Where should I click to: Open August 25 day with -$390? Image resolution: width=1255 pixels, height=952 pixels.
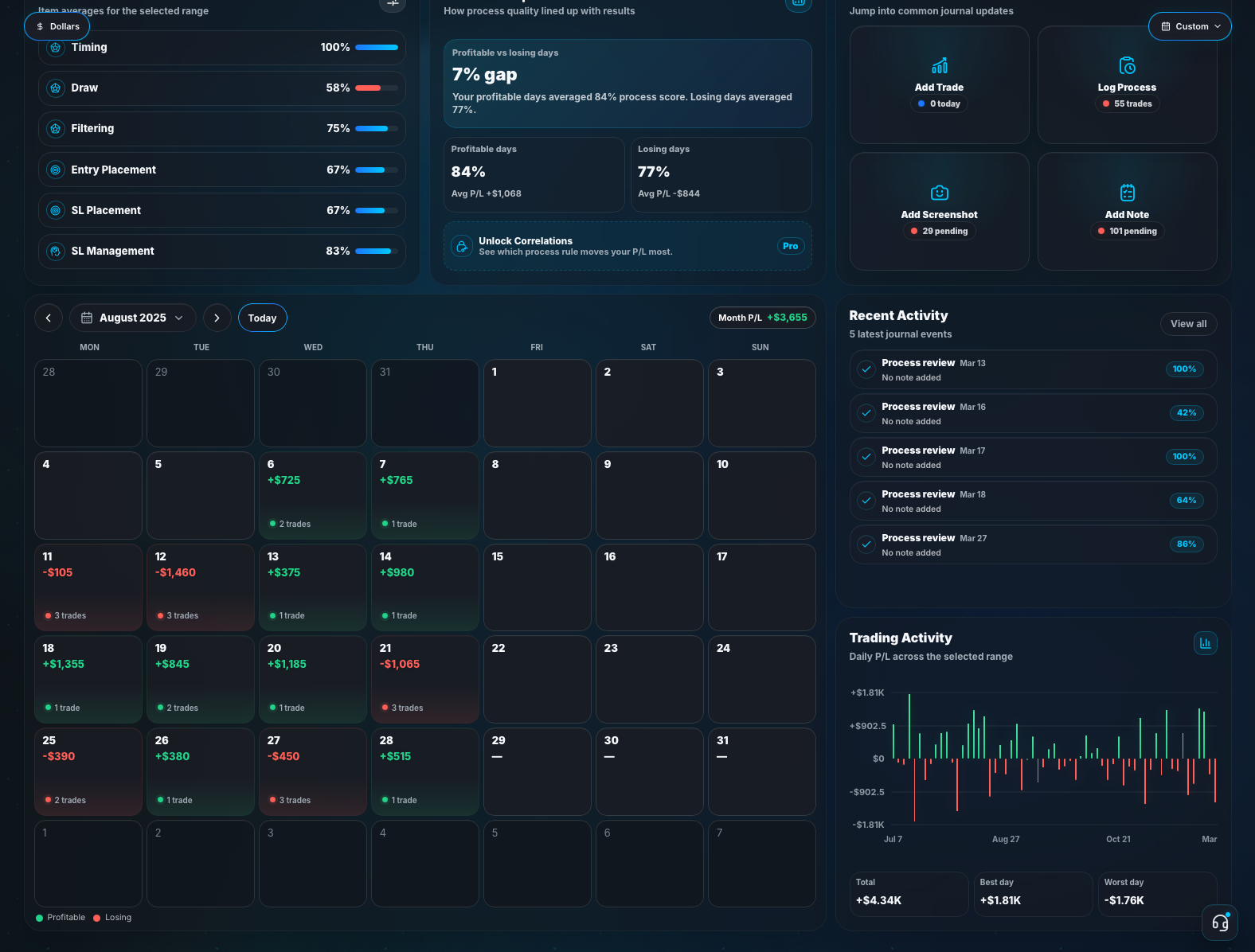pyautogui.click(x=88, y=771)
